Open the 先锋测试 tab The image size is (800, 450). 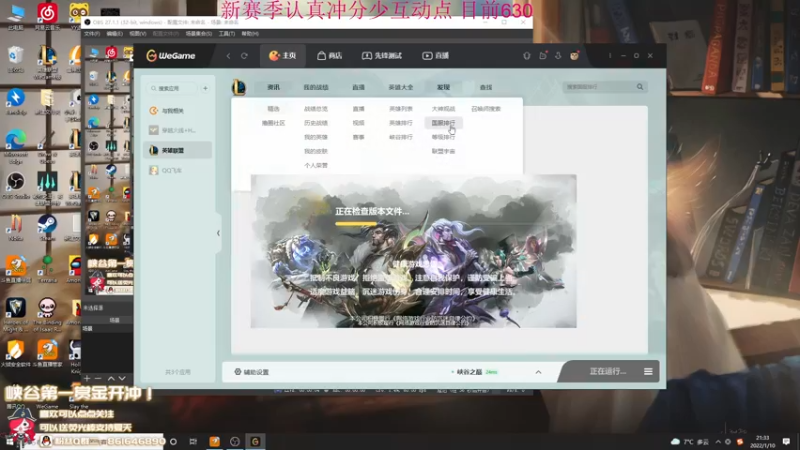(382, 56)
